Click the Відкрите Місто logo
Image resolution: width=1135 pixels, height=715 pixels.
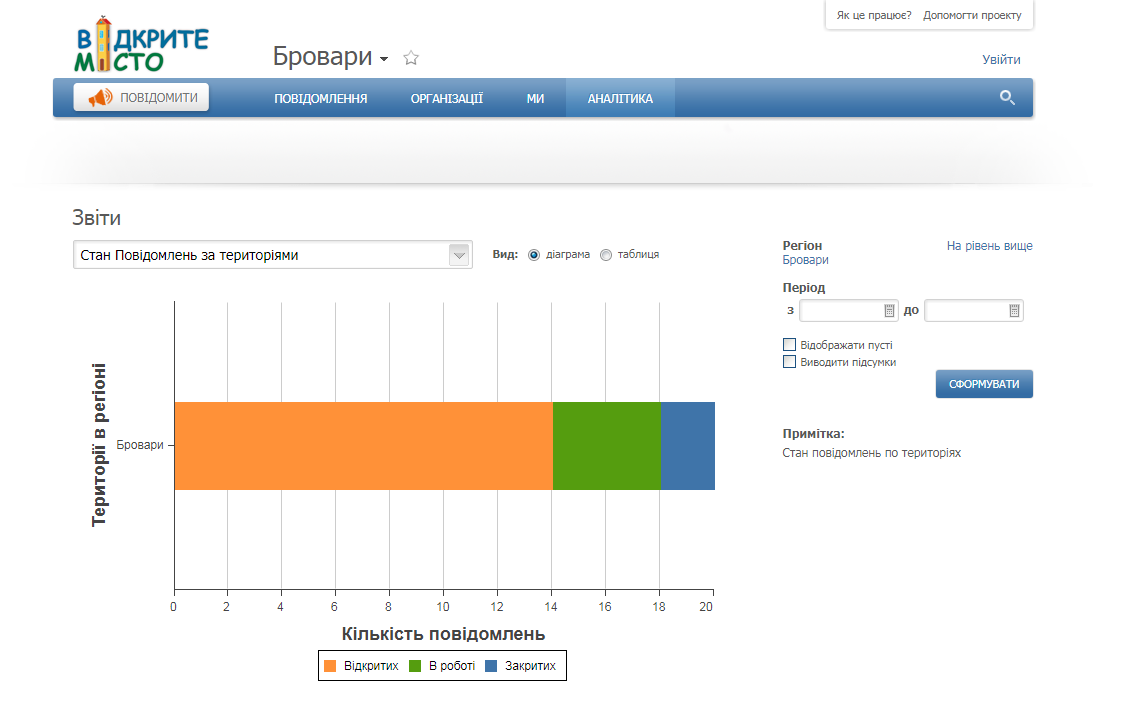pyautogui.click(x=142, y=45)
